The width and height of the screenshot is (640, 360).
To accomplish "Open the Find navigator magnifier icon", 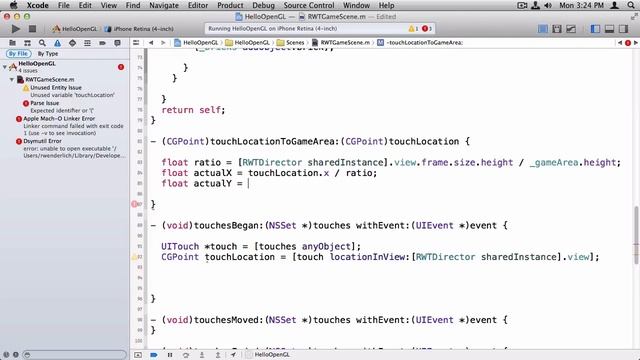I will pos(42,43).
